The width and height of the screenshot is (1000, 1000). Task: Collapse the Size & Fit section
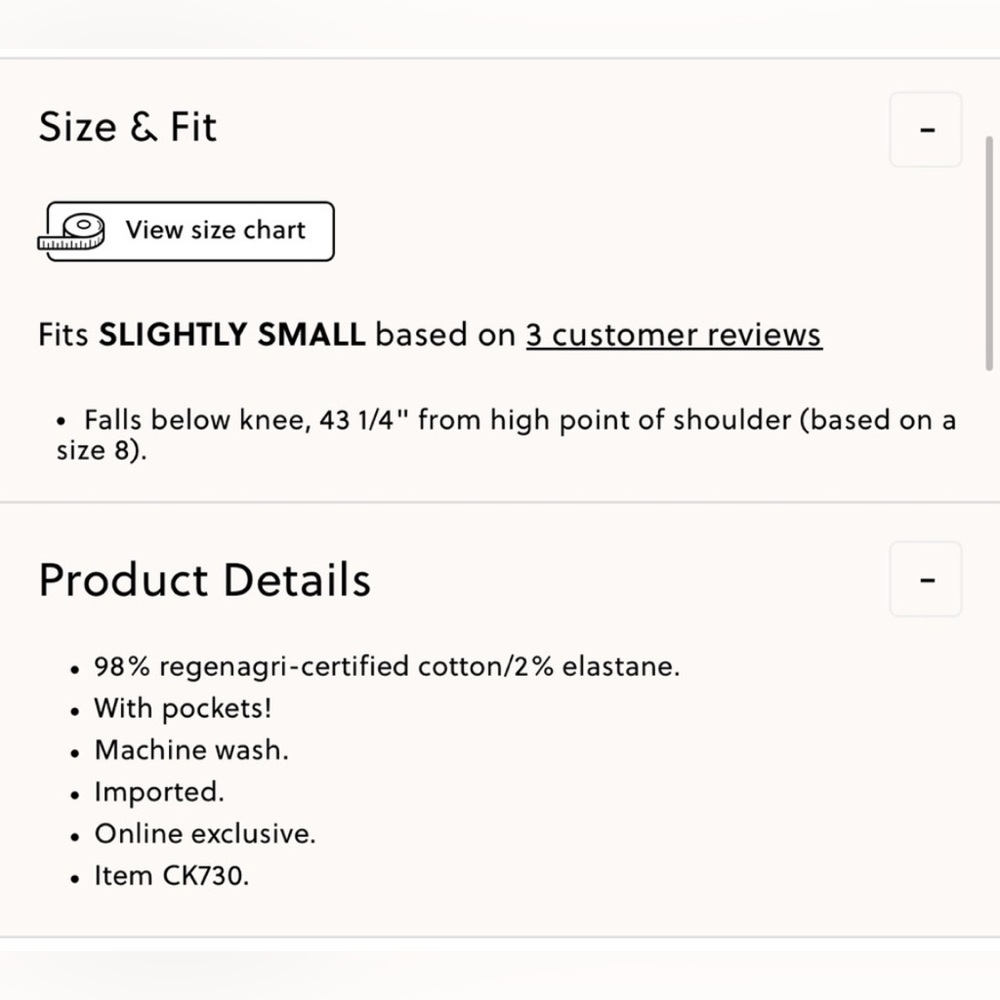pyautogui.click(x=925, y=130)
